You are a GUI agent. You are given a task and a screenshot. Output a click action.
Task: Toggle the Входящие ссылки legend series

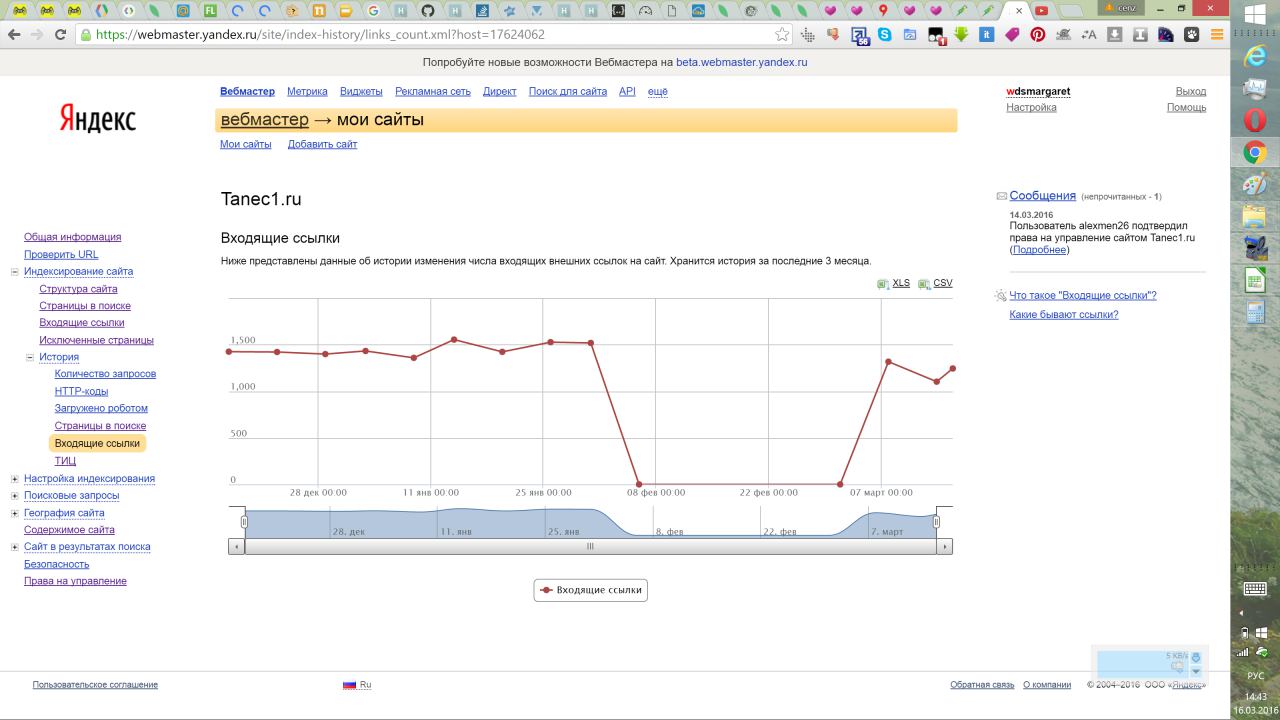tap(591, 590)
